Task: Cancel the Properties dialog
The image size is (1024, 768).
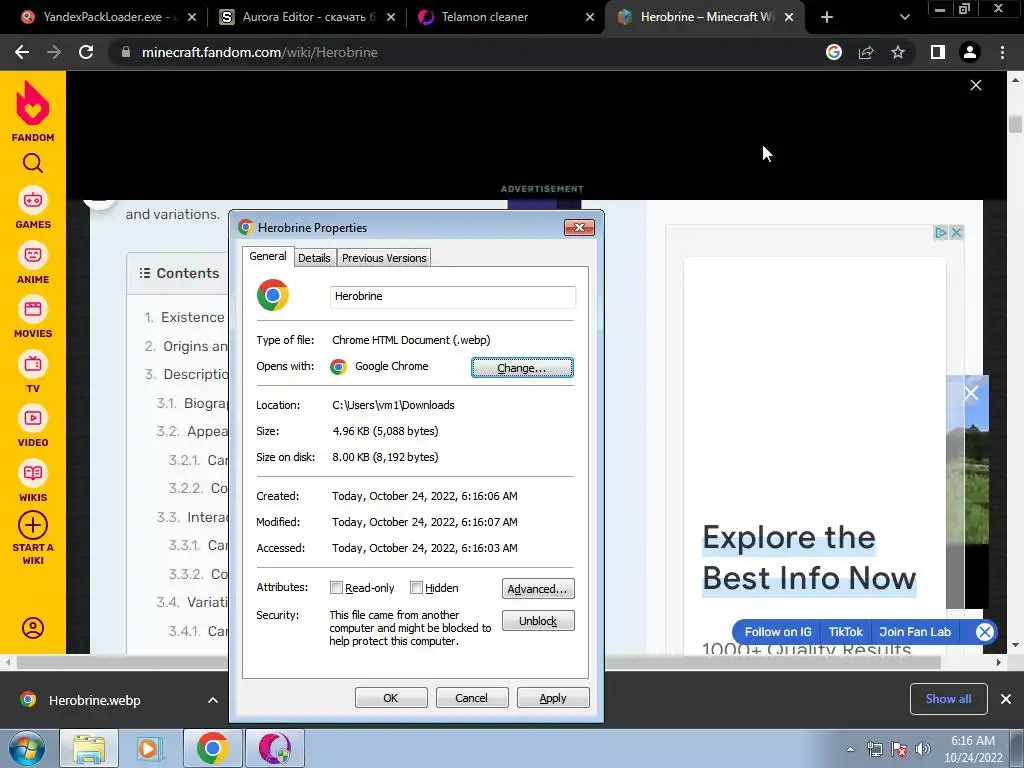Action: pyautogui.click(x=472, y=697)
